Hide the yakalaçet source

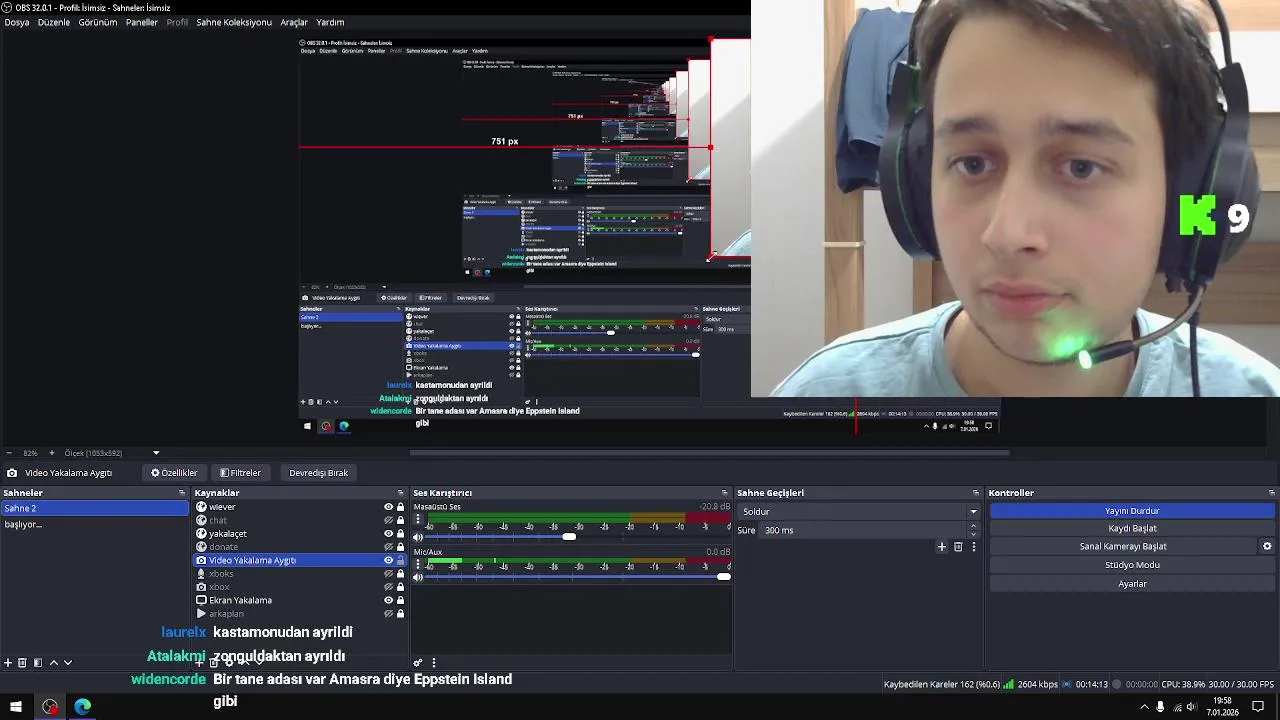click(x=388, y=534)
